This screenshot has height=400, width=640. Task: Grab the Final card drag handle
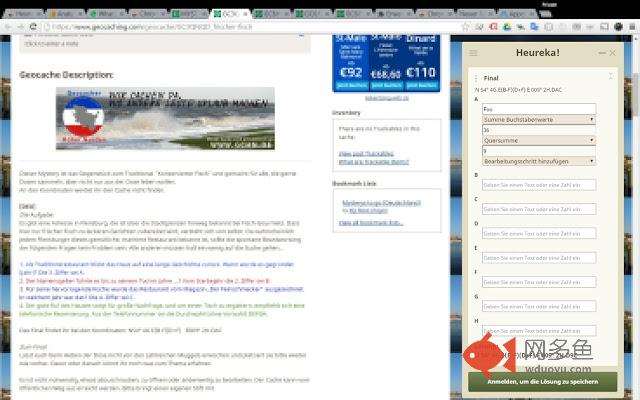(476, 78)
